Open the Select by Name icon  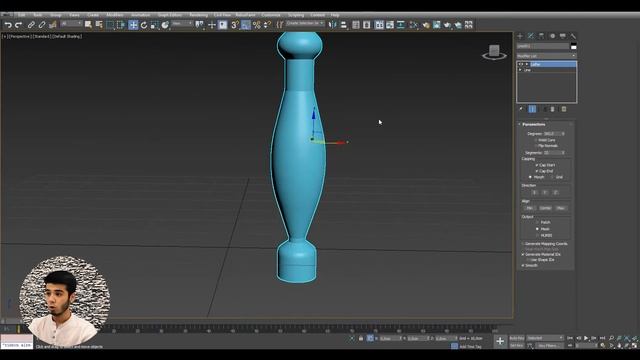99,25
